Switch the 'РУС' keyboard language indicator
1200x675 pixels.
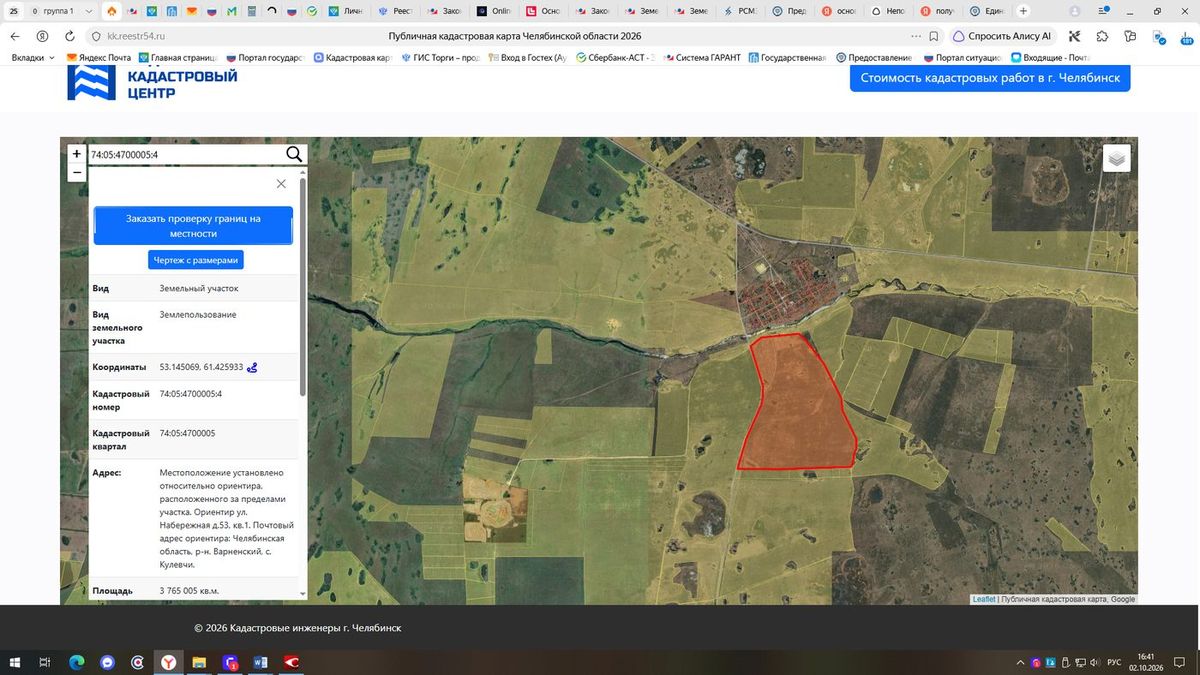1113,662
